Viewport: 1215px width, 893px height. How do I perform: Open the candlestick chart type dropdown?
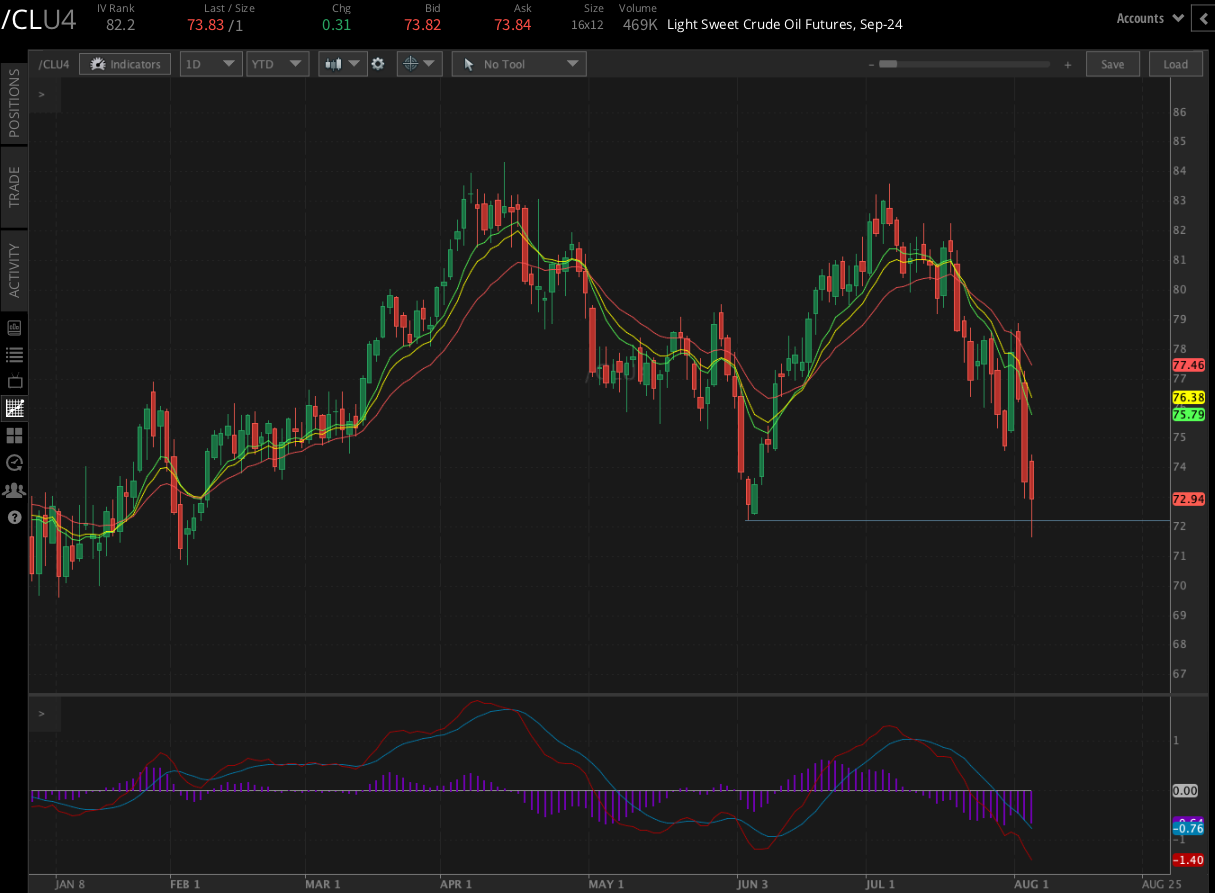342,64
